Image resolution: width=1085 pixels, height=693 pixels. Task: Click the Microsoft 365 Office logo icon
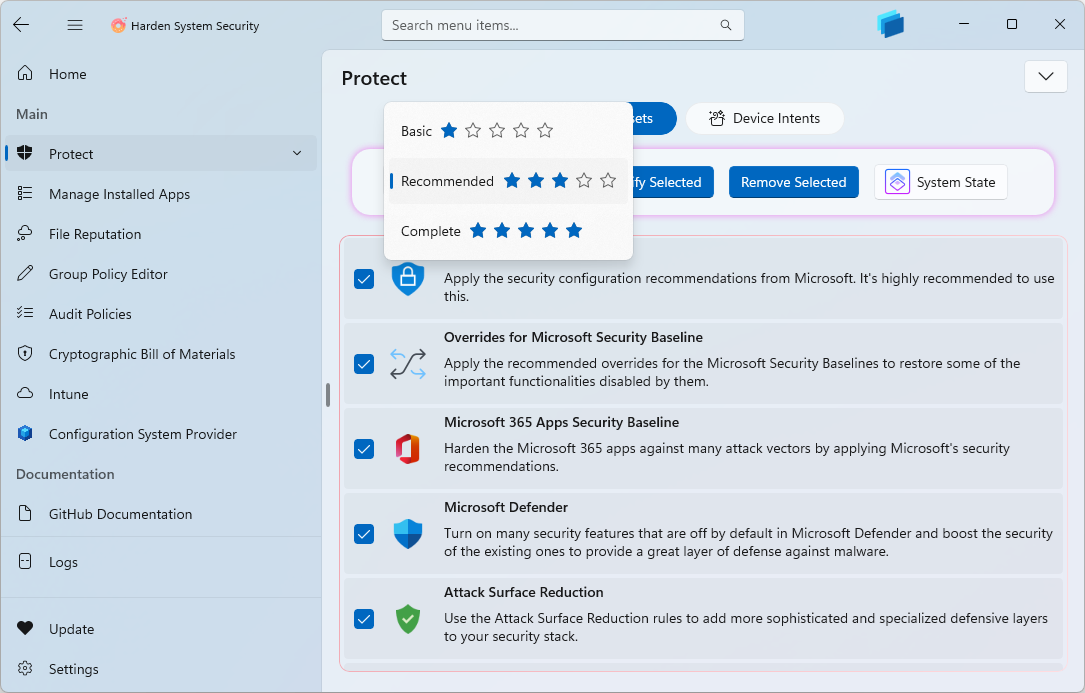point(408,449)
